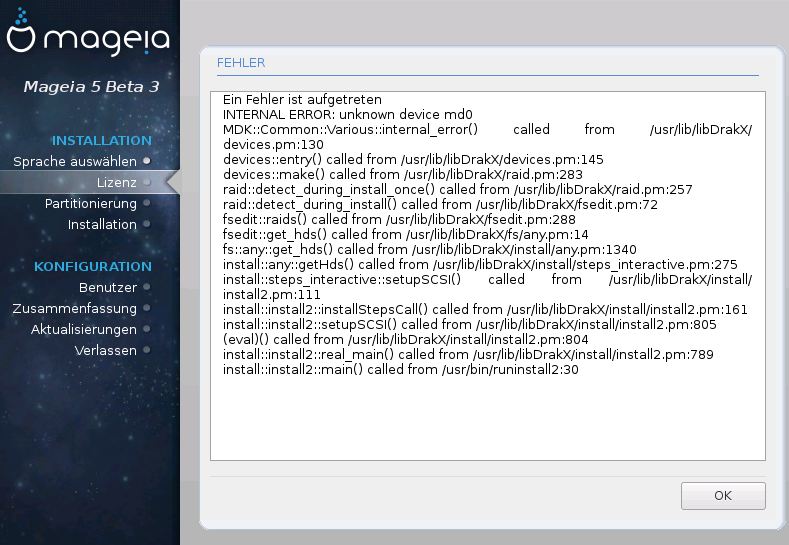This screenshot has width=789, height=545.
Task: Click the line mentioning steps_interactive.pm:275
Action: coord(480,265)
